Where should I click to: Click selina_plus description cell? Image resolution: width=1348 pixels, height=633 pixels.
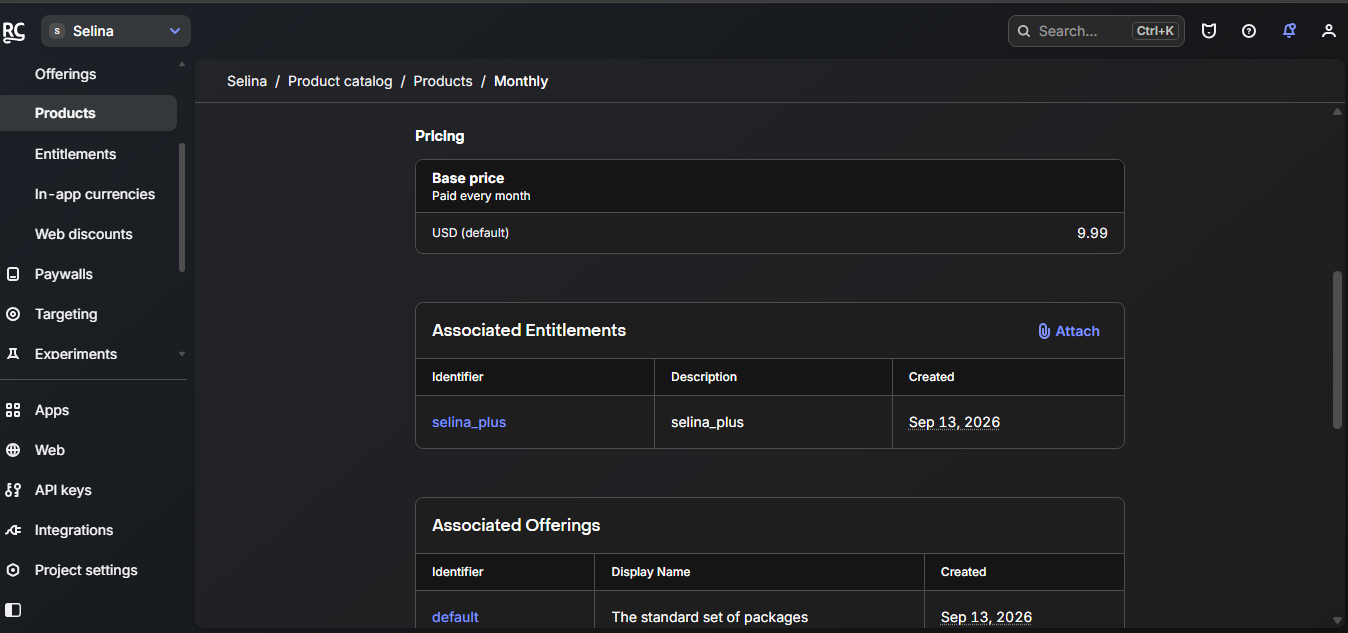(x=707, y=422)
